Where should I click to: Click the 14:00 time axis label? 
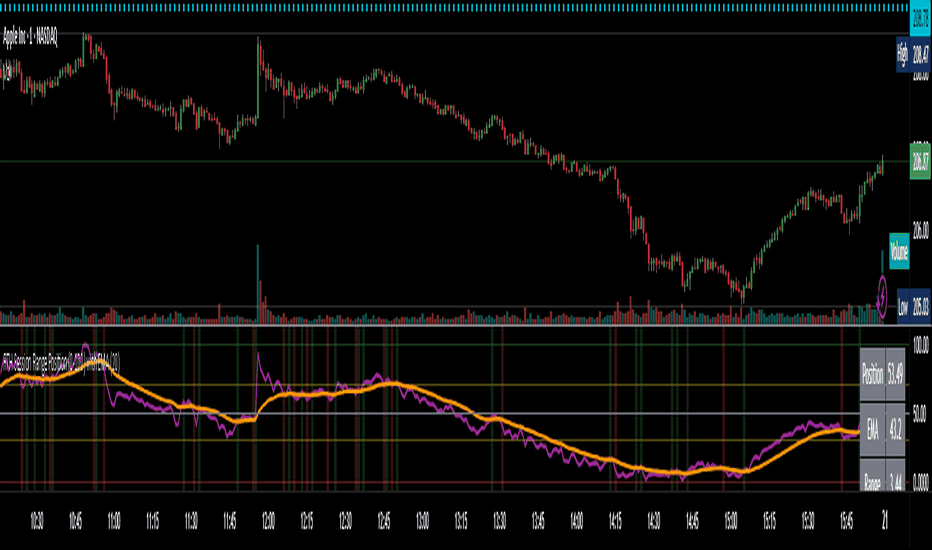[577, 521]
